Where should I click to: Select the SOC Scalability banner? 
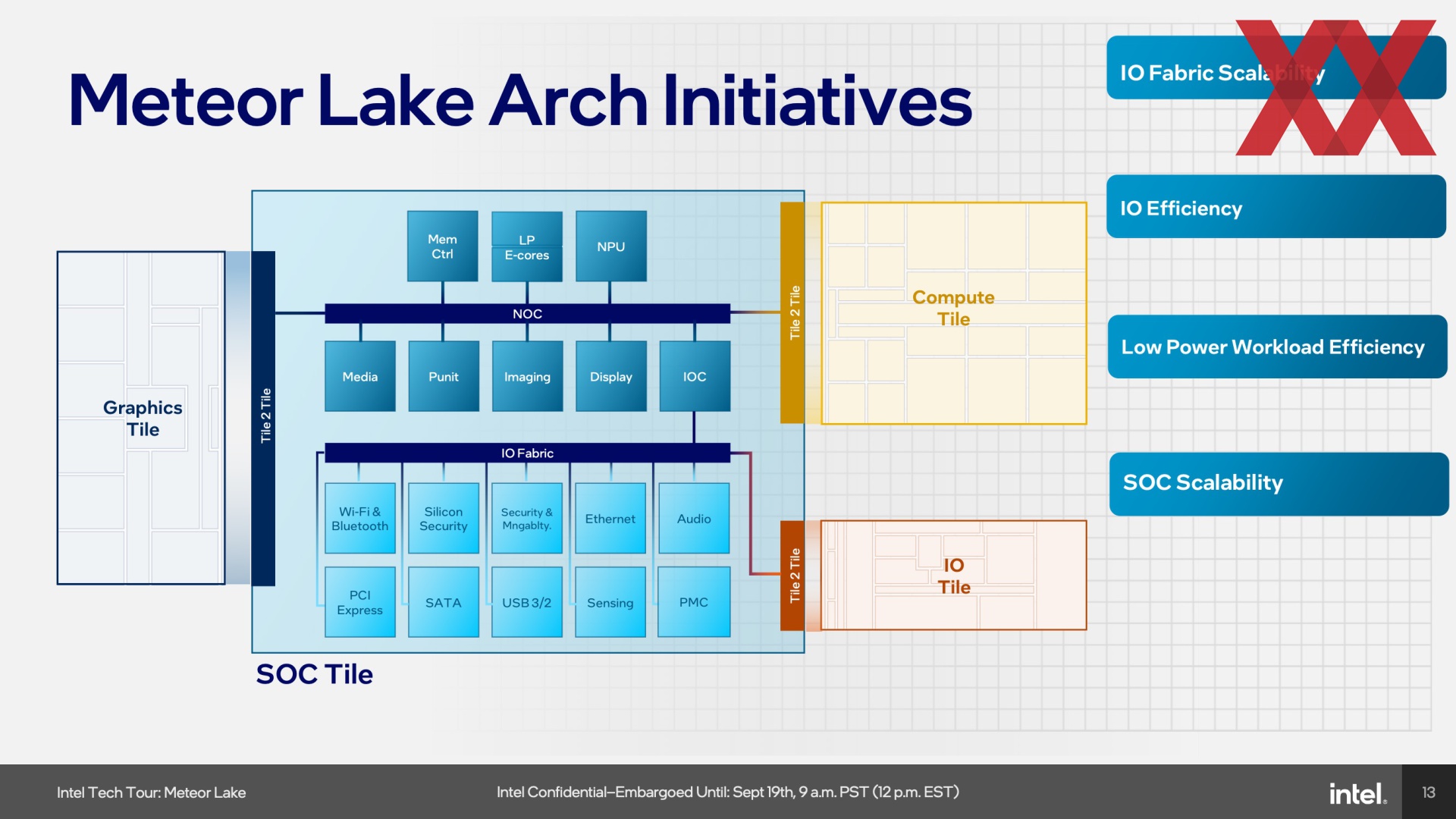tap(1279, 484)
